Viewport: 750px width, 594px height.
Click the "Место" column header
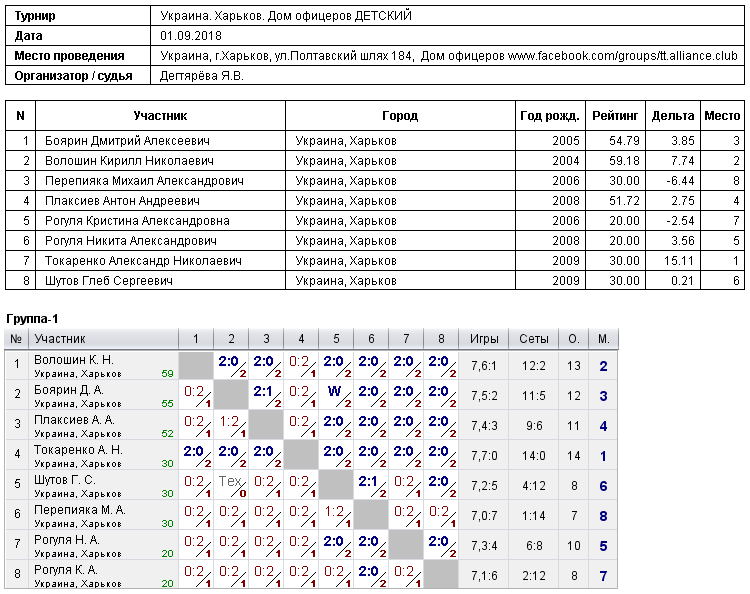tap(722, 116)
